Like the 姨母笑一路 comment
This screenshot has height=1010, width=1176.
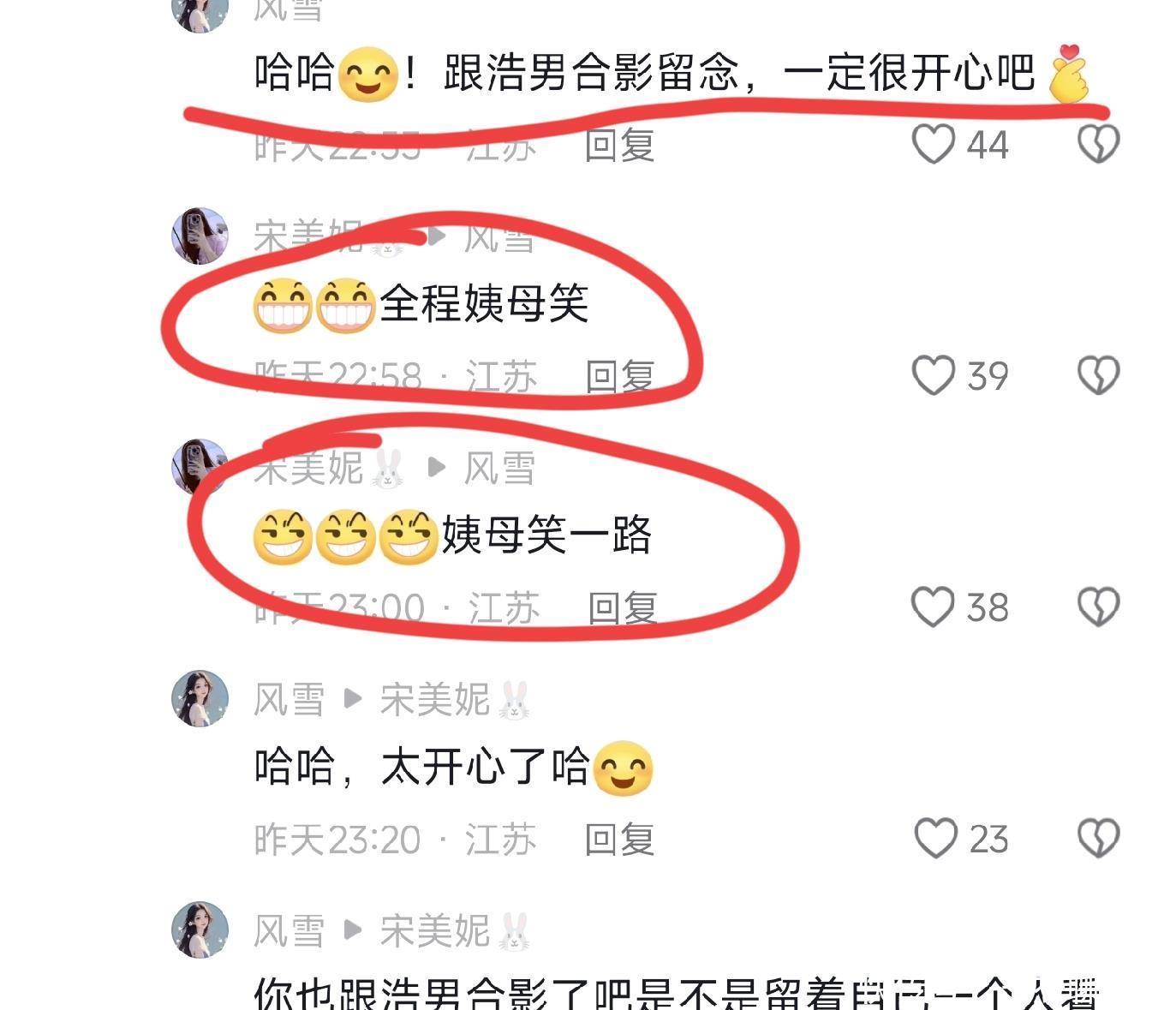934,607
